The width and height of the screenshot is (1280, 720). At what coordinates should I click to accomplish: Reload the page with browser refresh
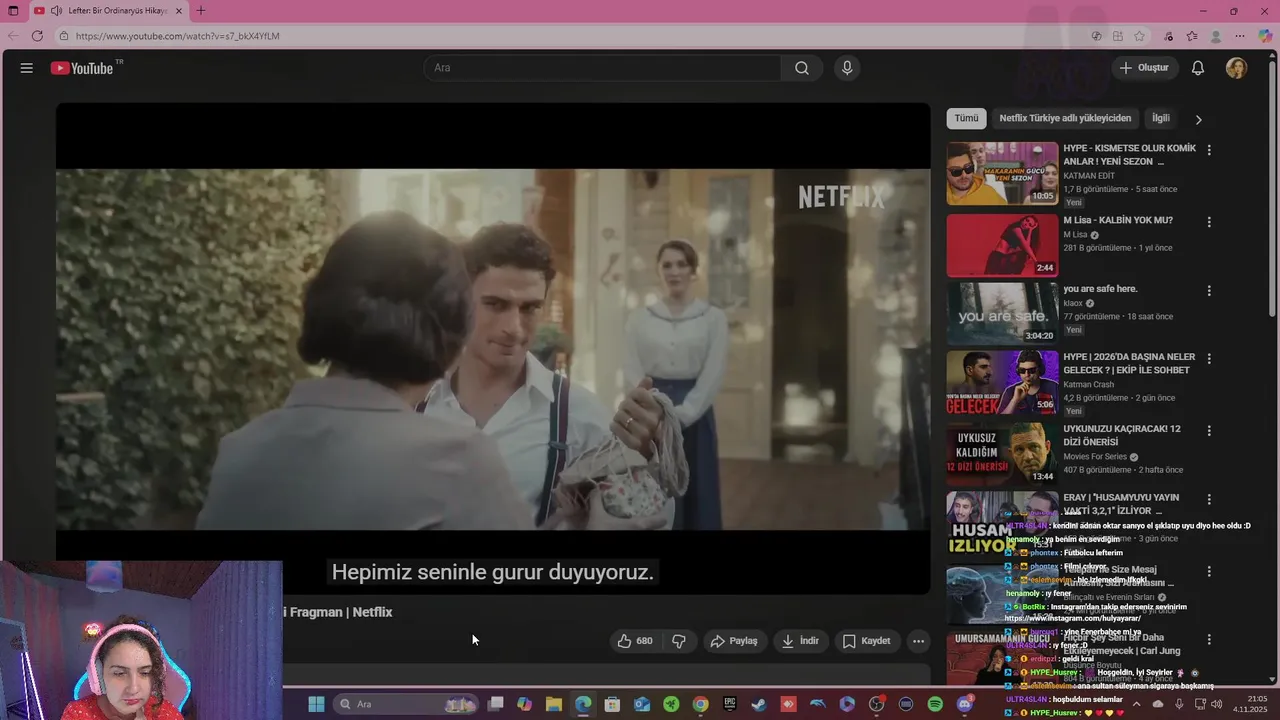(x=37, y=36)
